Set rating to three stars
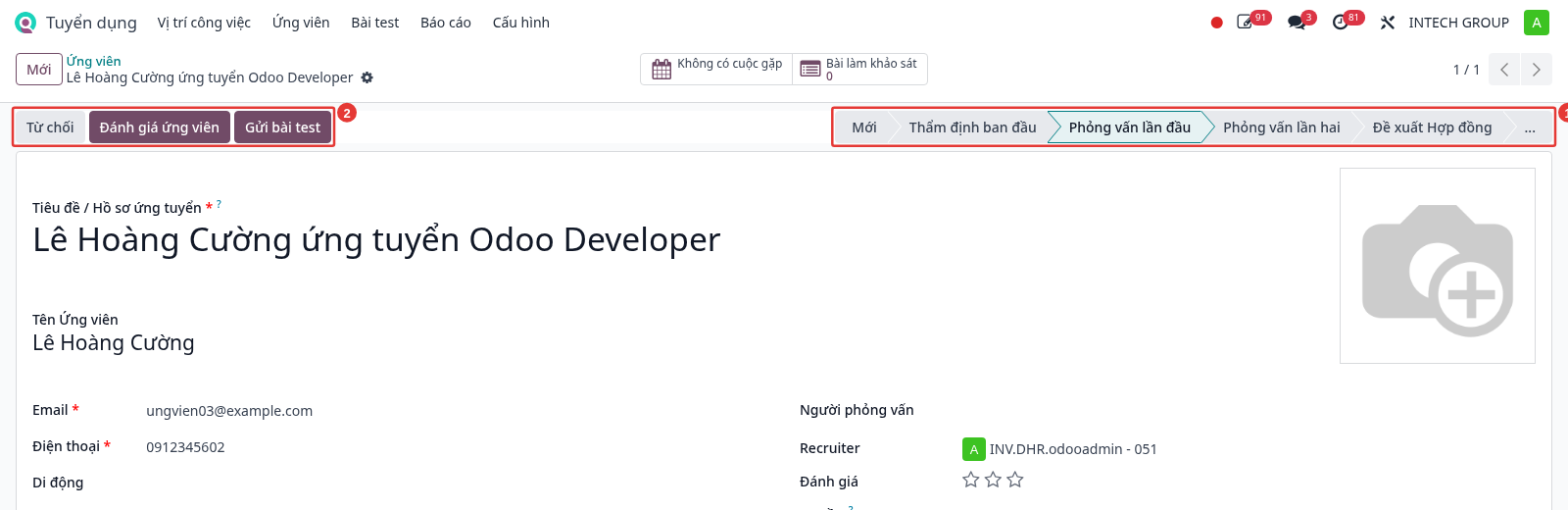Viewport: 1568px width, 510px height. 1015,480
